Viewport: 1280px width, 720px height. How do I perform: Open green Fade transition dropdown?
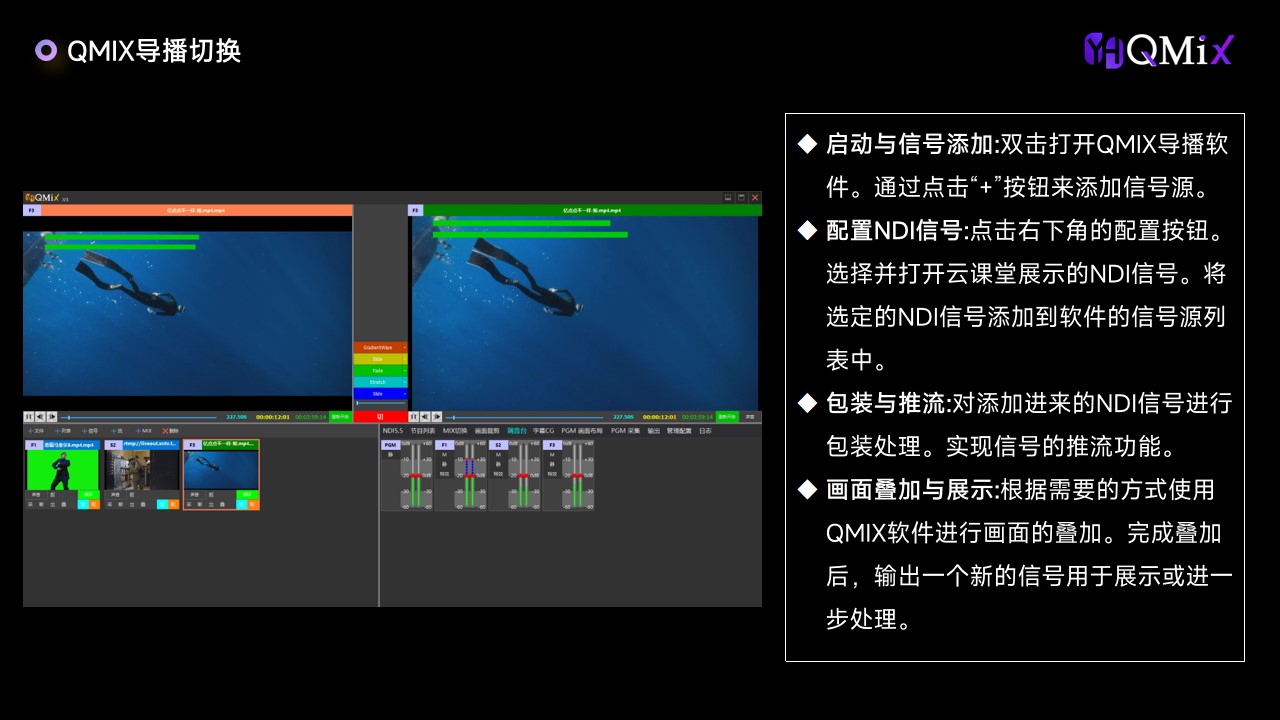coord(405,371)
